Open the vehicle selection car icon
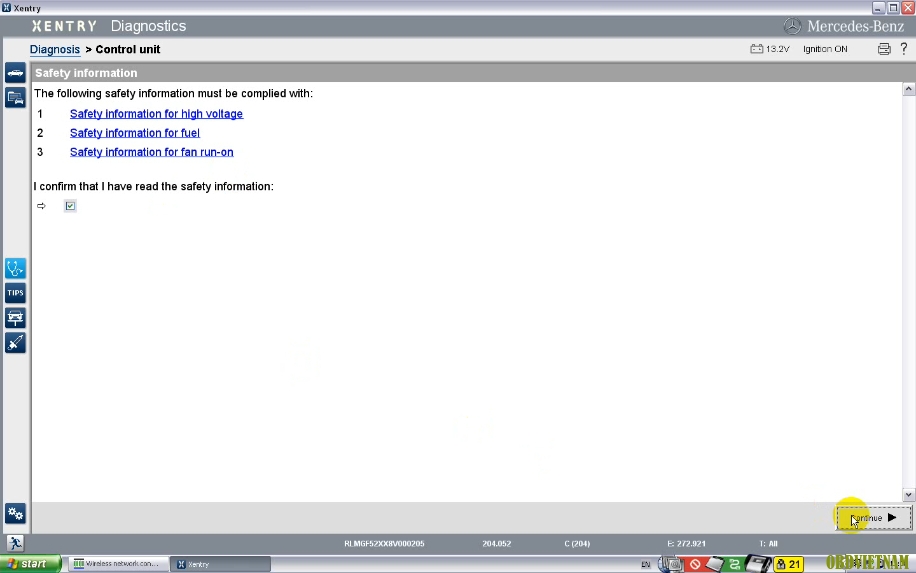Screen dimensions: 916x573 coord(15,73)
